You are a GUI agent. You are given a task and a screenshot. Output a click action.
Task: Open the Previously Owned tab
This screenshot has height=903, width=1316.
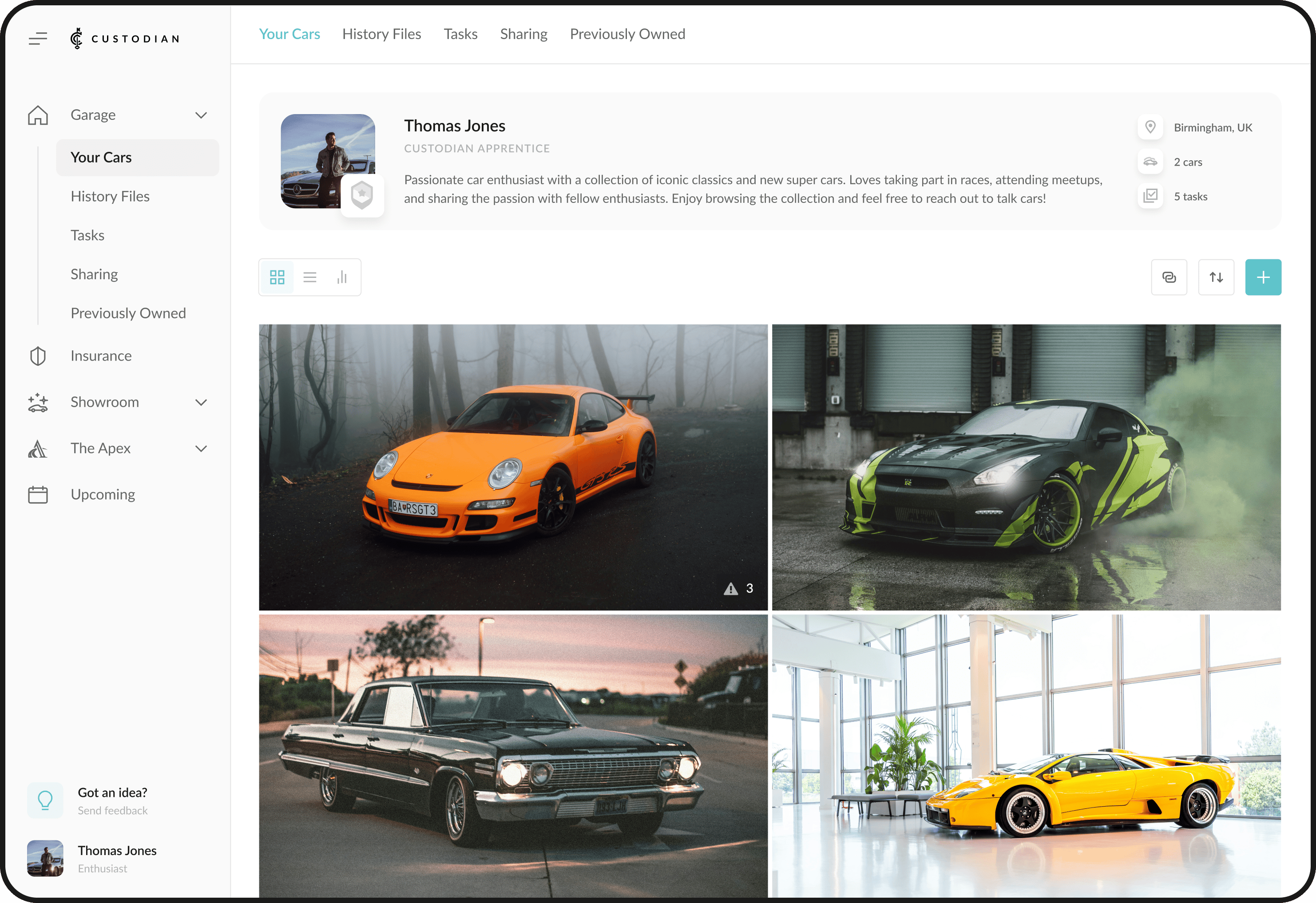click(627, 34)
